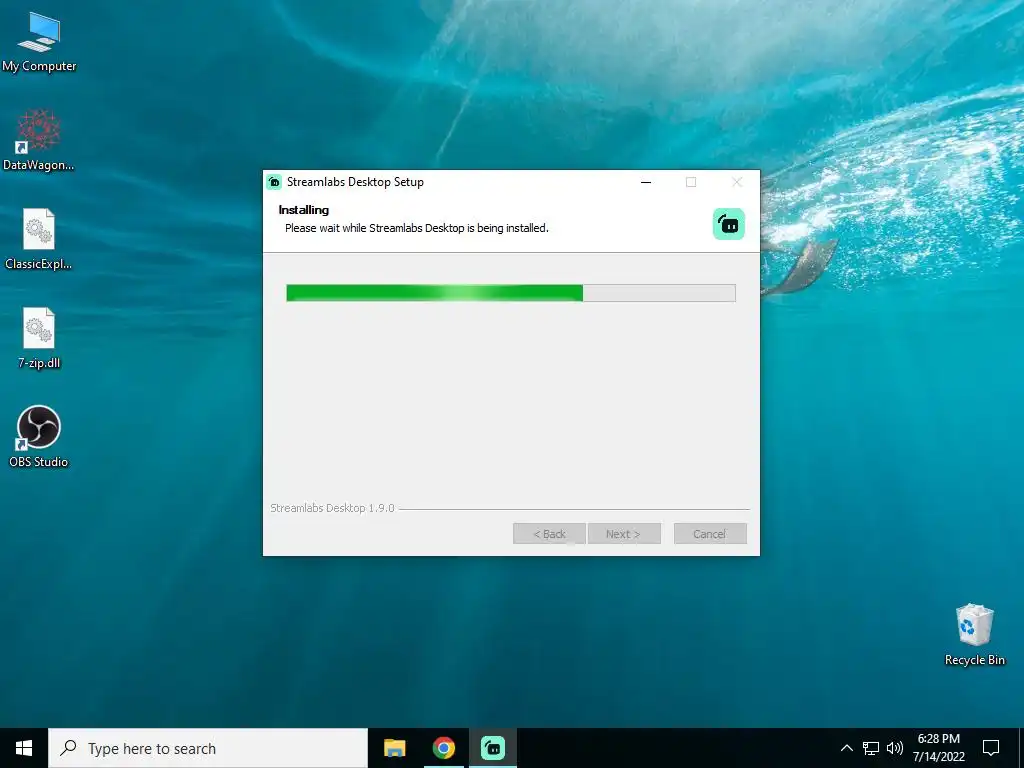Click the Streamlabs title bar icon

tap(275, 182)
